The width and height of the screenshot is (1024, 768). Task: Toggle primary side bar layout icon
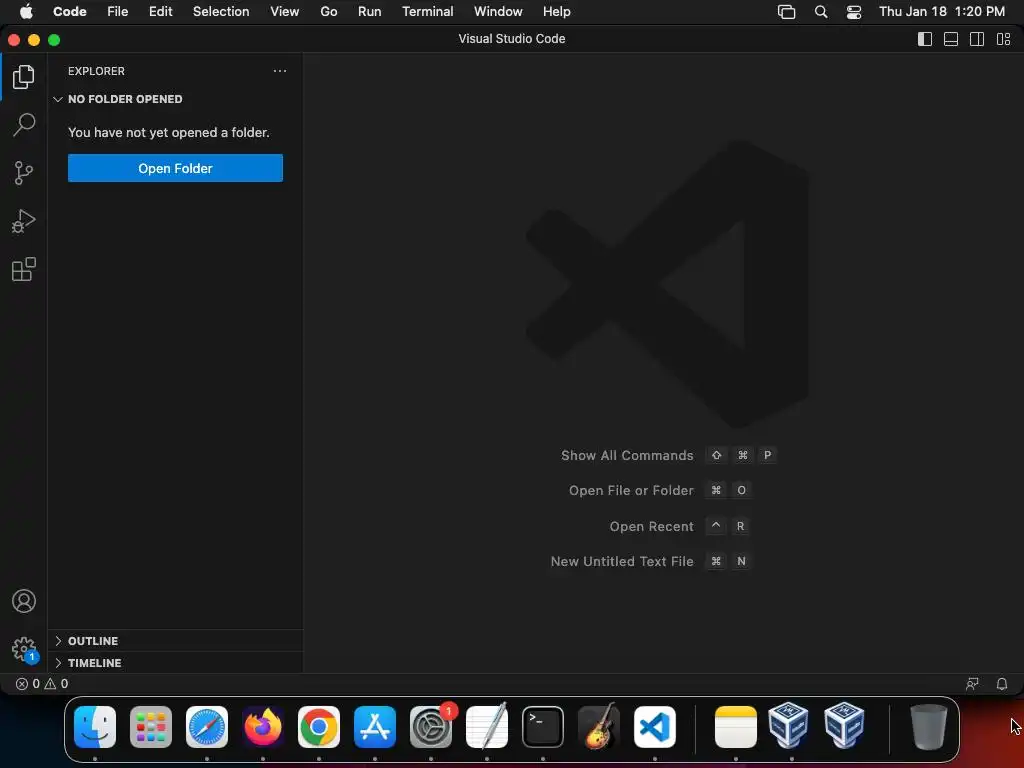click(x=925, y=39)
